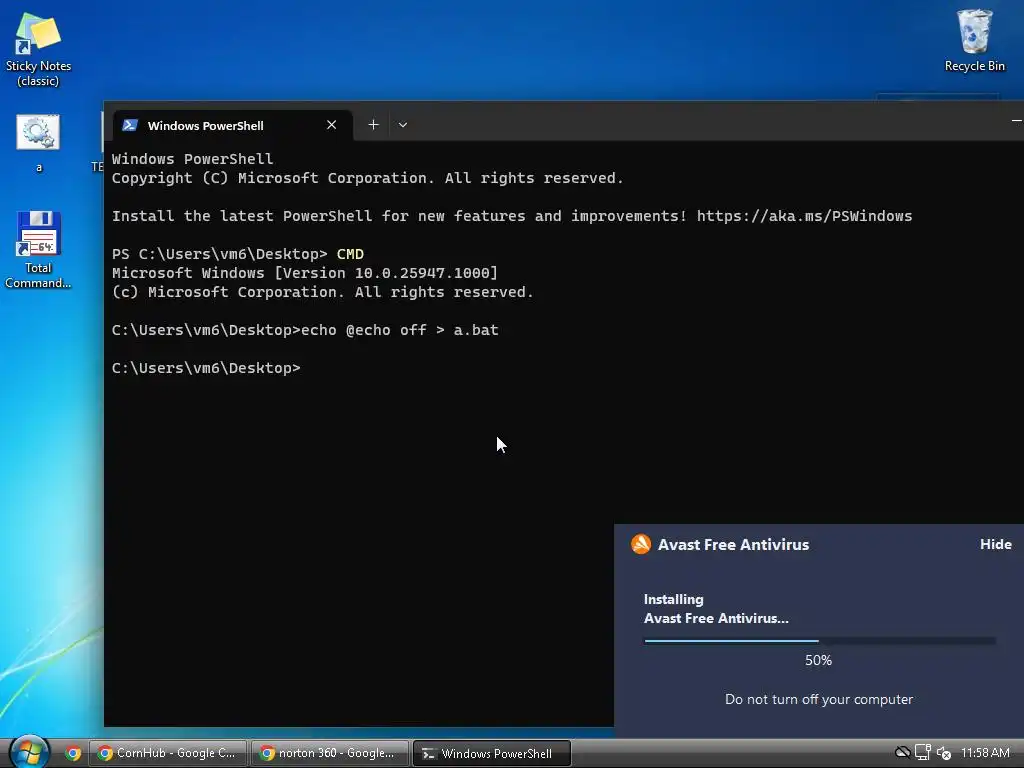Click the 'PS C:\Users\vm6\Desktop> CMD' line
The width and height of the screenshot is (1024, 768).
point(238,254)
